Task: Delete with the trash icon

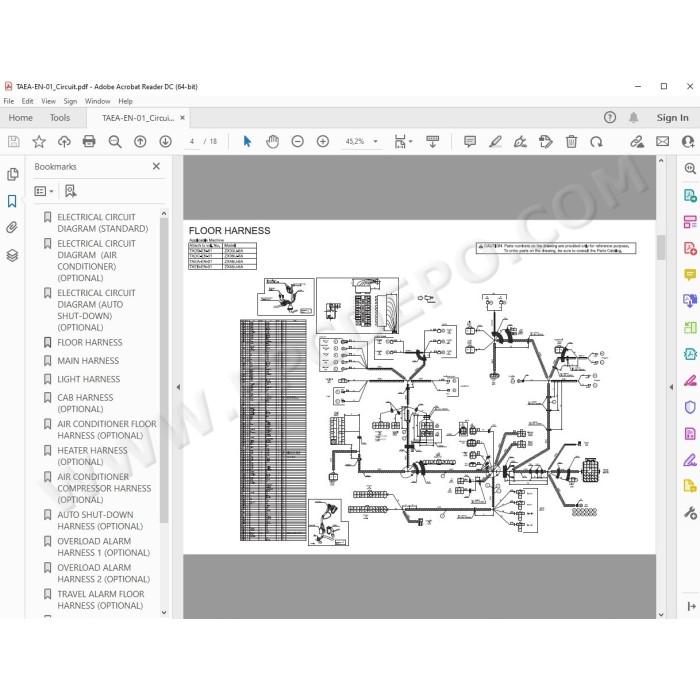Action: coord(571,142)
